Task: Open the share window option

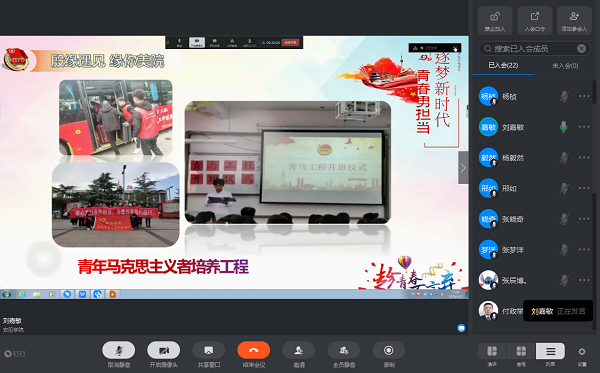Action: pos(209,350)
